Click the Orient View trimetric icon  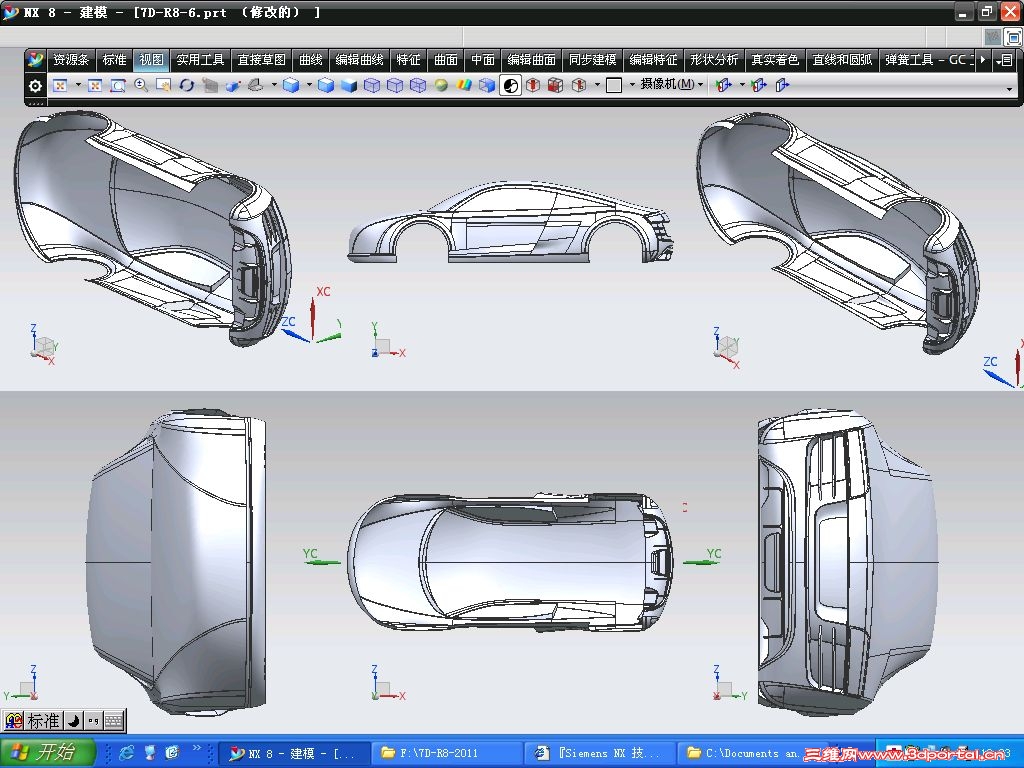click(x=256, y=86)
